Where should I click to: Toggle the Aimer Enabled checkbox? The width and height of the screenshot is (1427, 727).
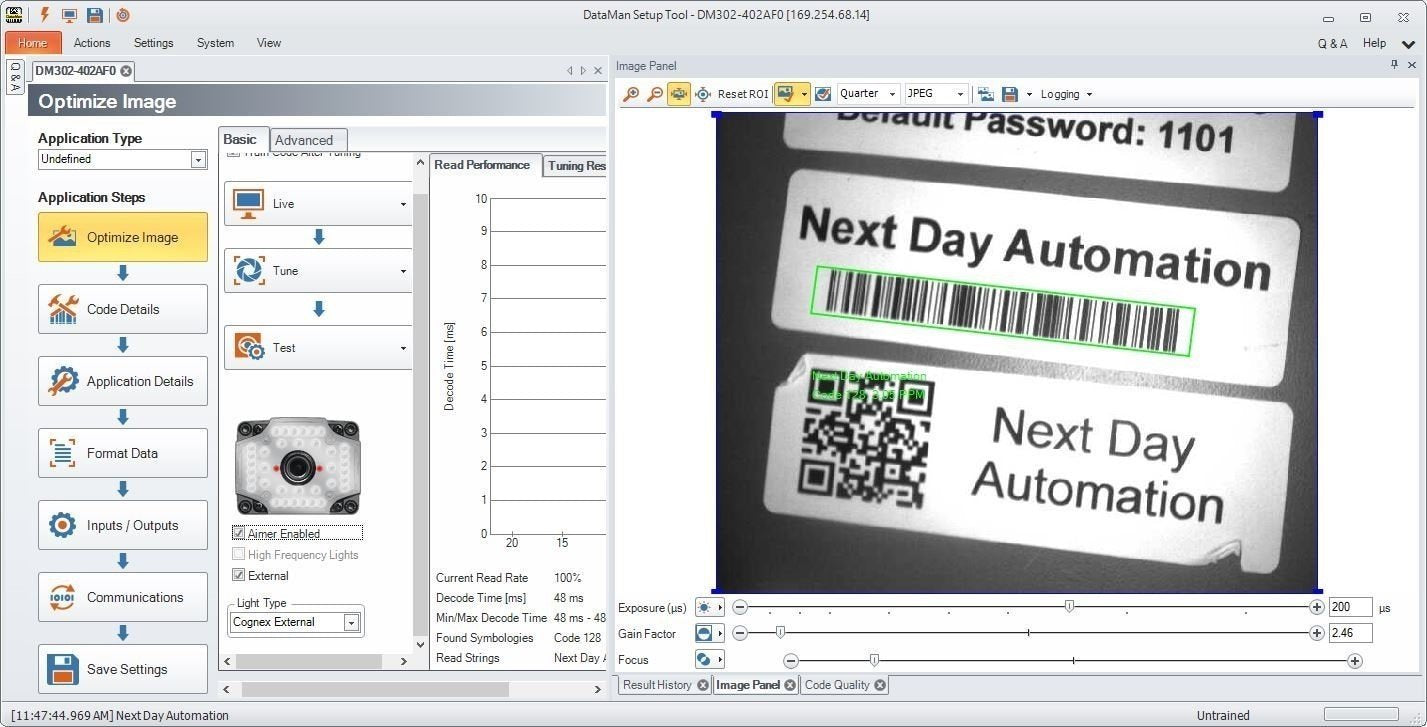[x=238, y=533]
